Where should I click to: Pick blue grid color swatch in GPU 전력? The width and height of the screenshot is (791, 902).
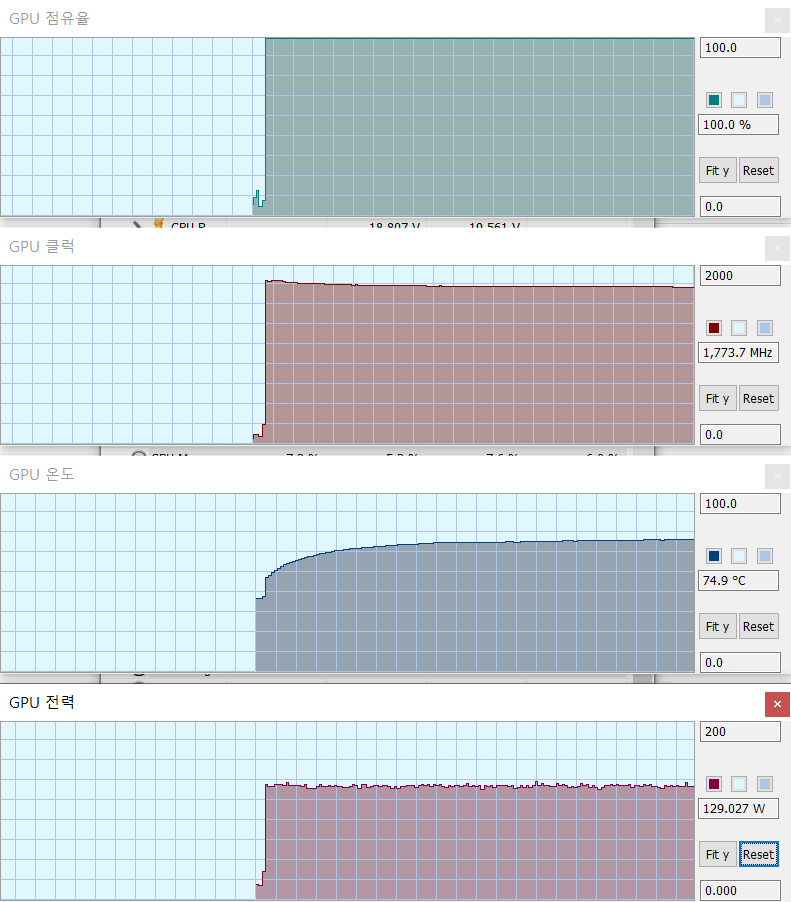pos(765,783)
